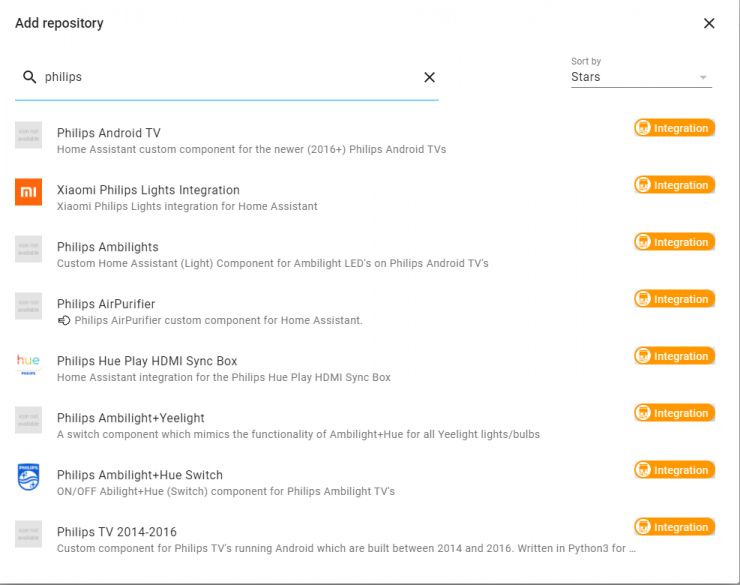
Task: Click the Sort by dropdown arrow
Action: click(x=703, y=78)
